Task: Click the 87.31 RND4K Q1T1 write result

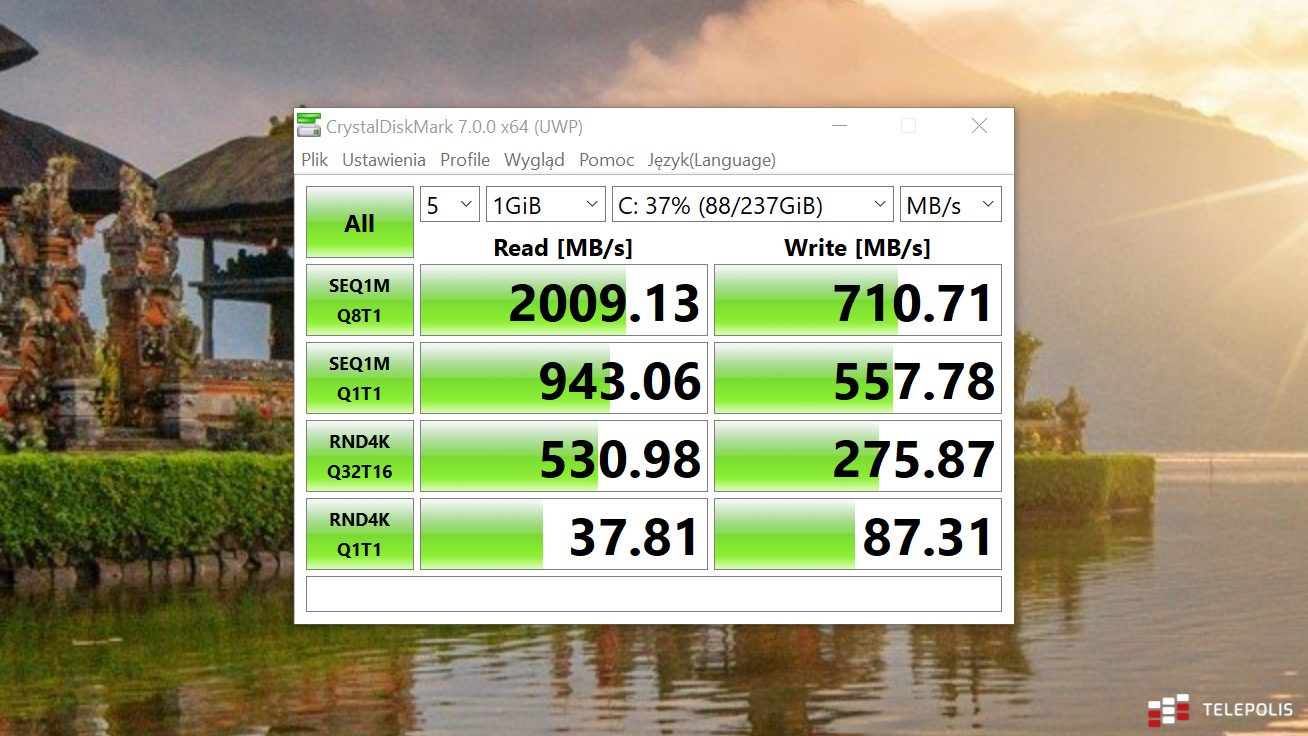Action: pyautogui.click(x=858, y=535)
